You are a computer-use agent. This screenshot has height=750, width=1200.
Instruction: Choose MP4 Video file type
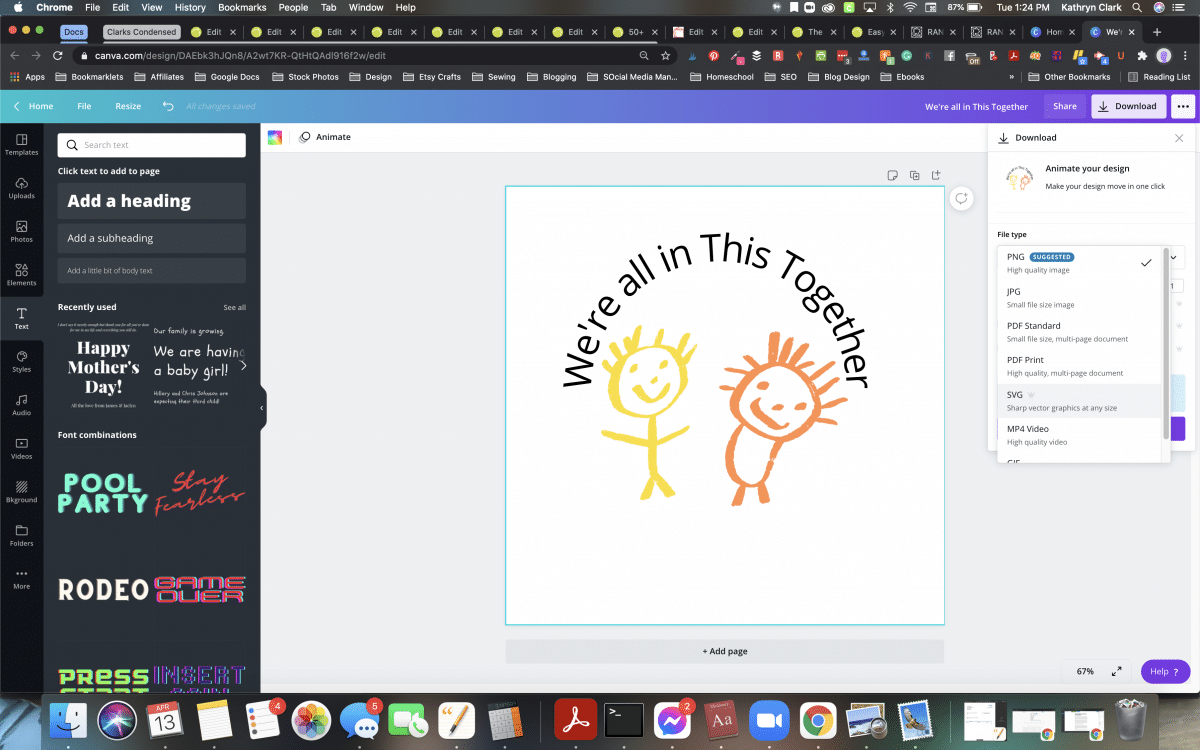click(1081, 435)
